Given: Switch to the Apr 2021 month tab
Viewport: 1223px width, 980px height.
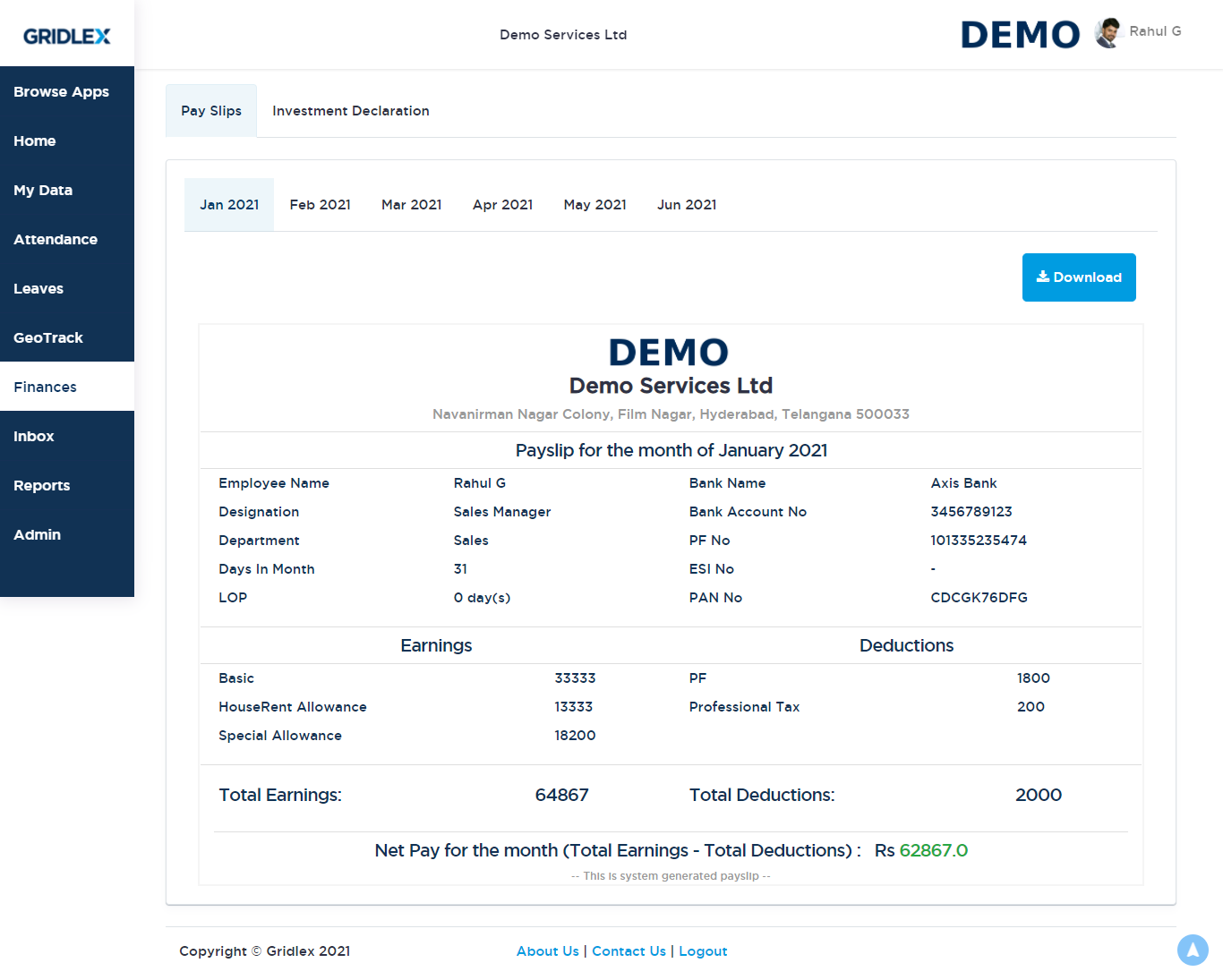Looking at the screenshot, I should click(x=502, y=204).
